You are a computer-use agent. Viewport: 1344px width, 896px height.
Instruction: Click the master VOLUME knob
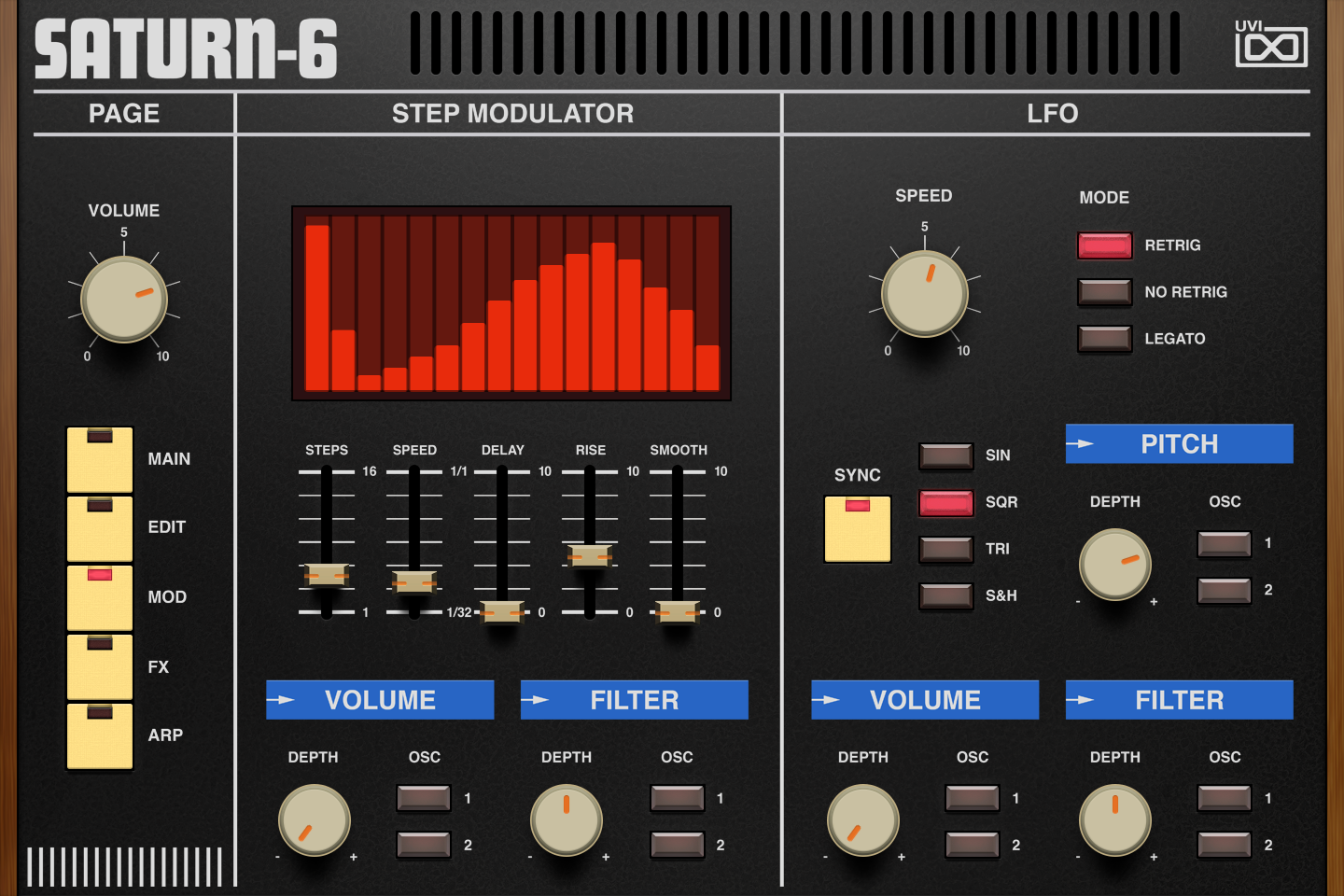(x=124, y=299)
